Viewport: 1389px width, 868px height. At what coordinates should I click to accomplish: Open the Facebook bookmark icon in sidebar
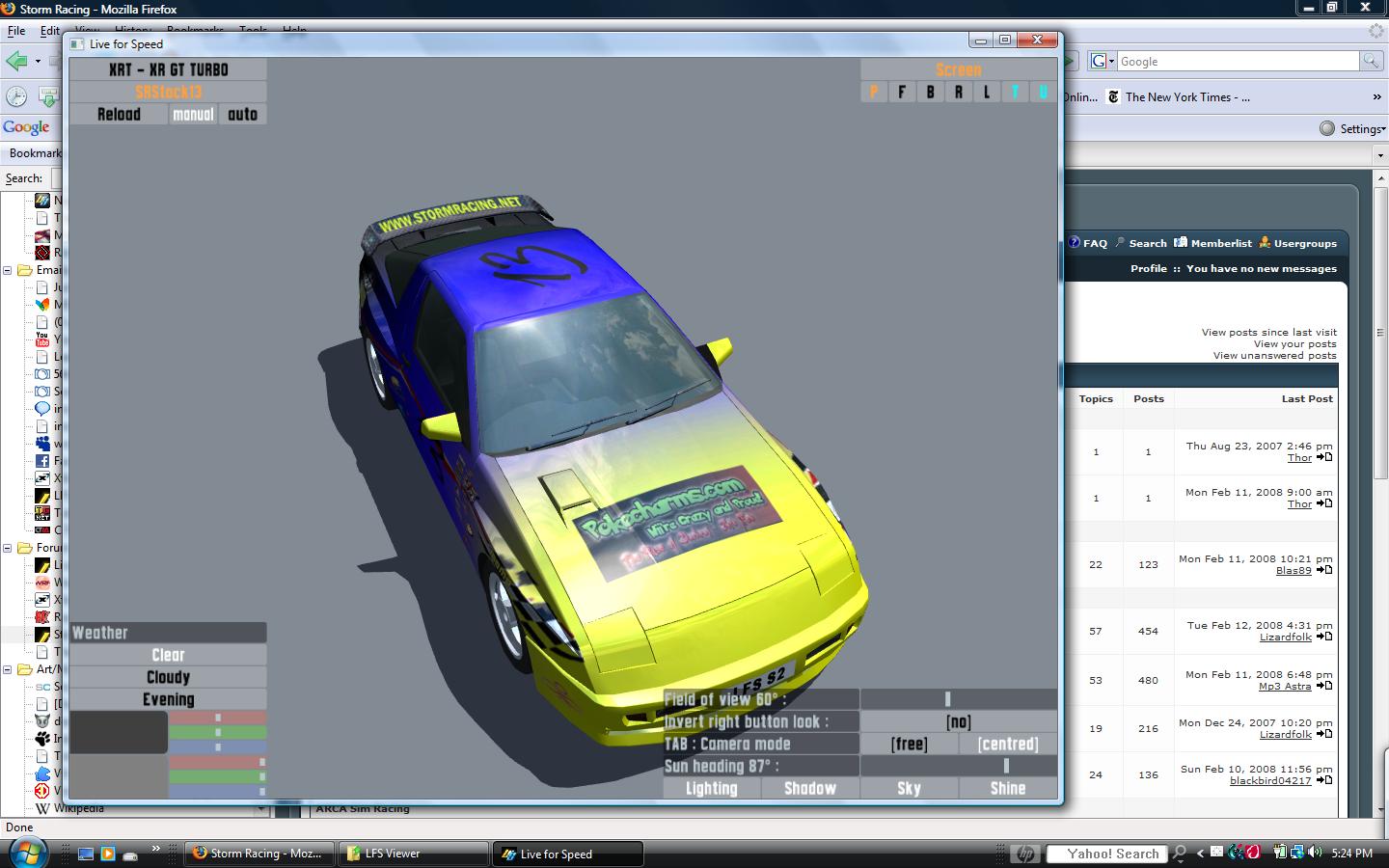tap(42, 460)
